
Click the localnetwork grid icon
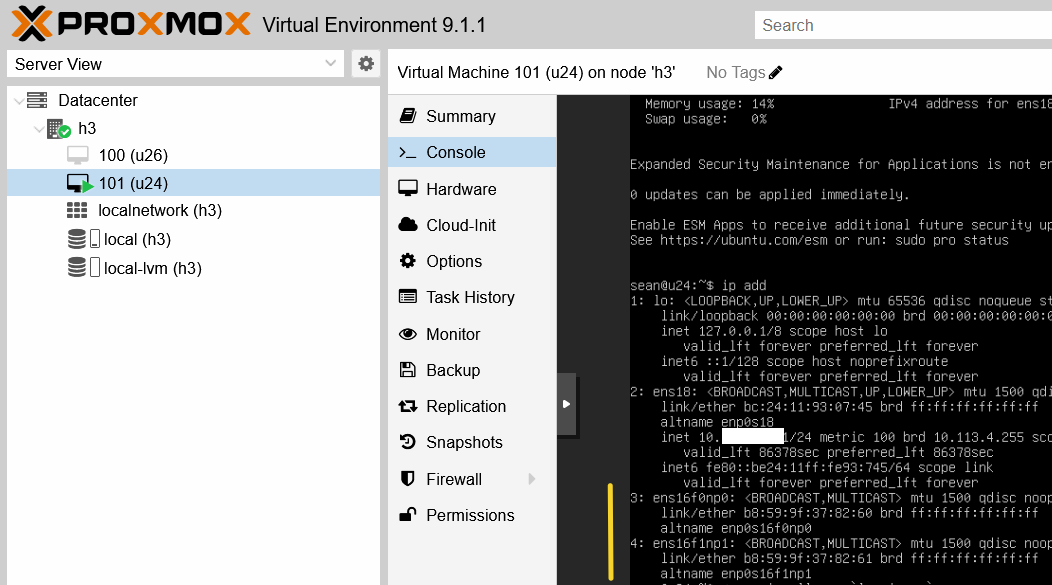pos(77,211)
